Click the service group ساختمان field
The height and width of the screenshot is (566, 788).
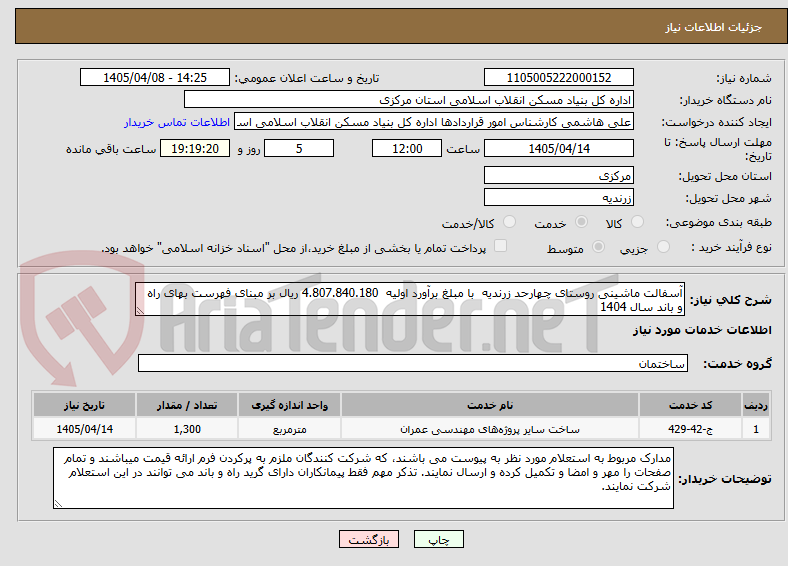[x=413, y=363]
